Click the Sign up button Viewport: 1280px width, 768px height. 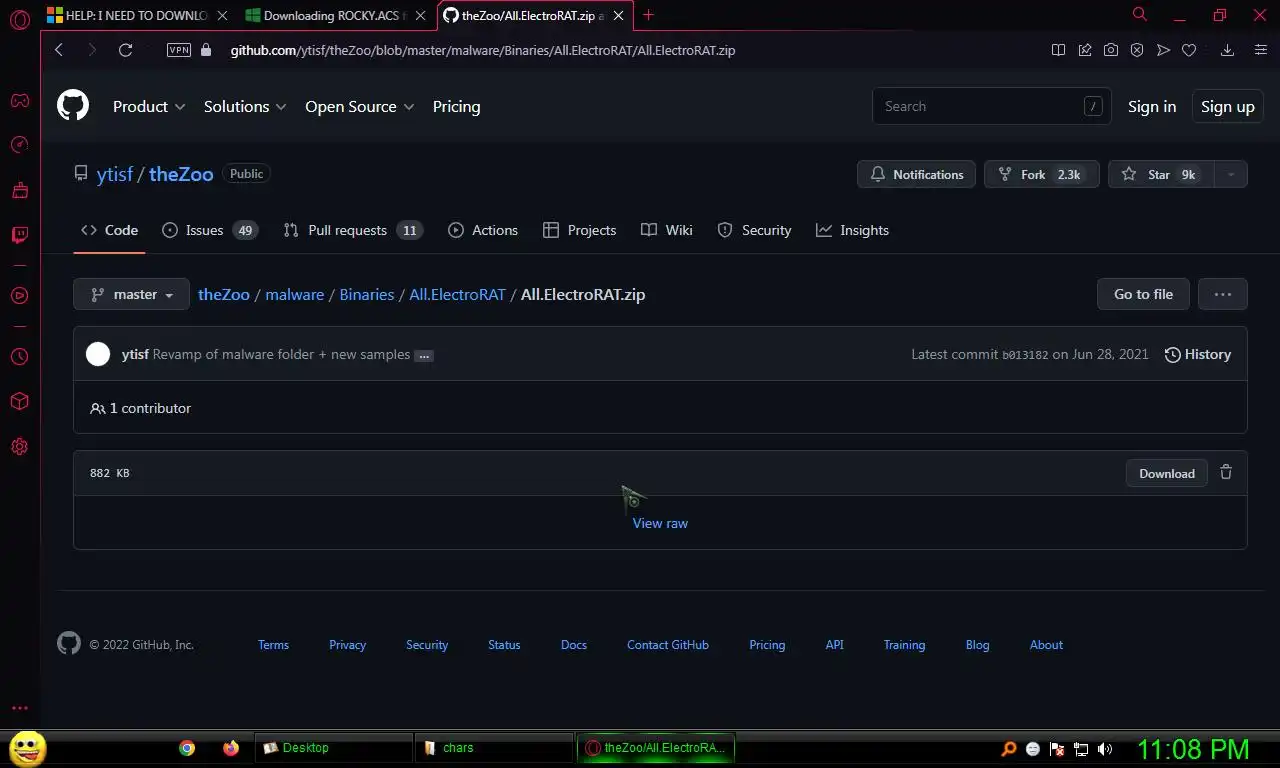coord(1227,106)
